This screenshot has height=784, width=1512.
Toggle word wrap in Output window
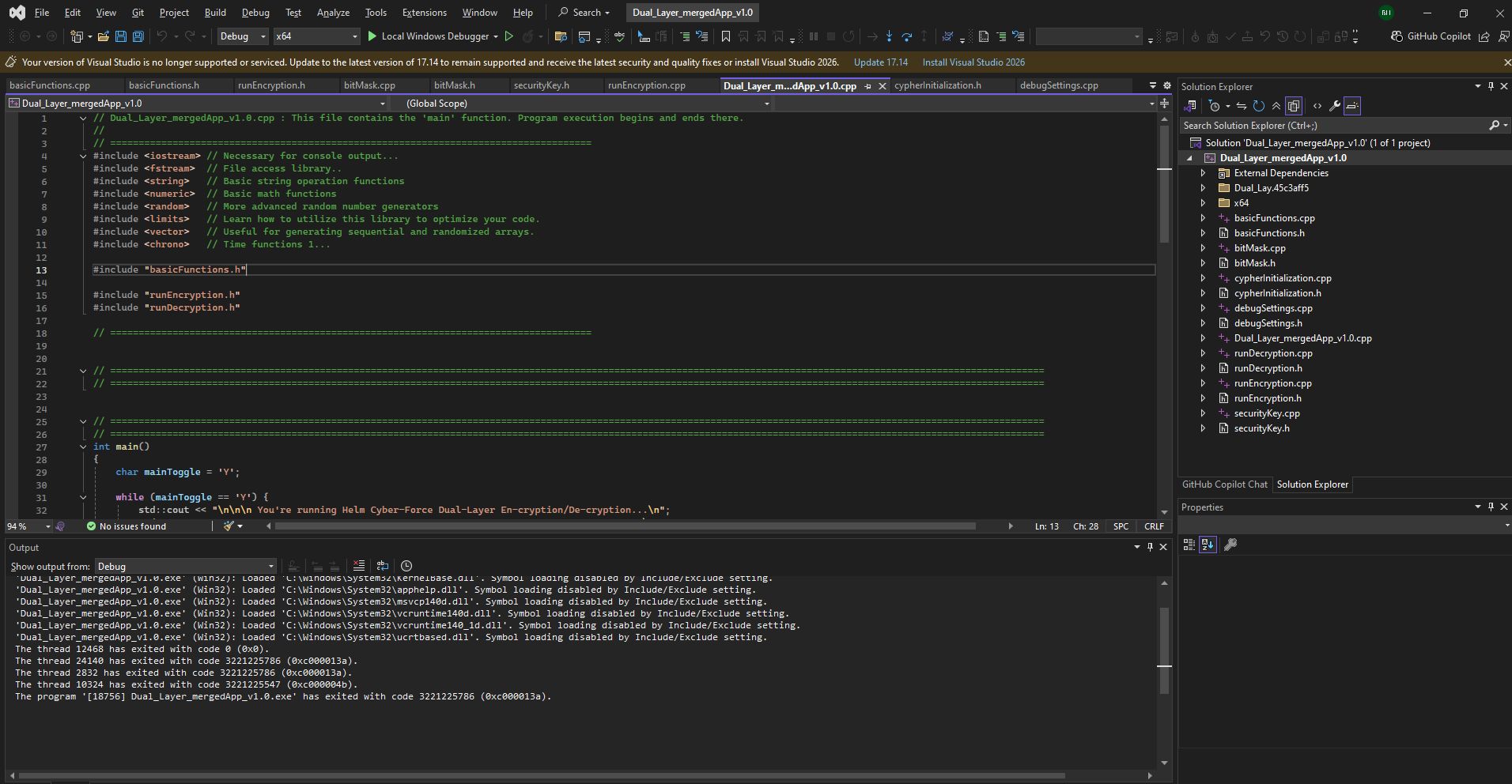(x=383, y=566)
